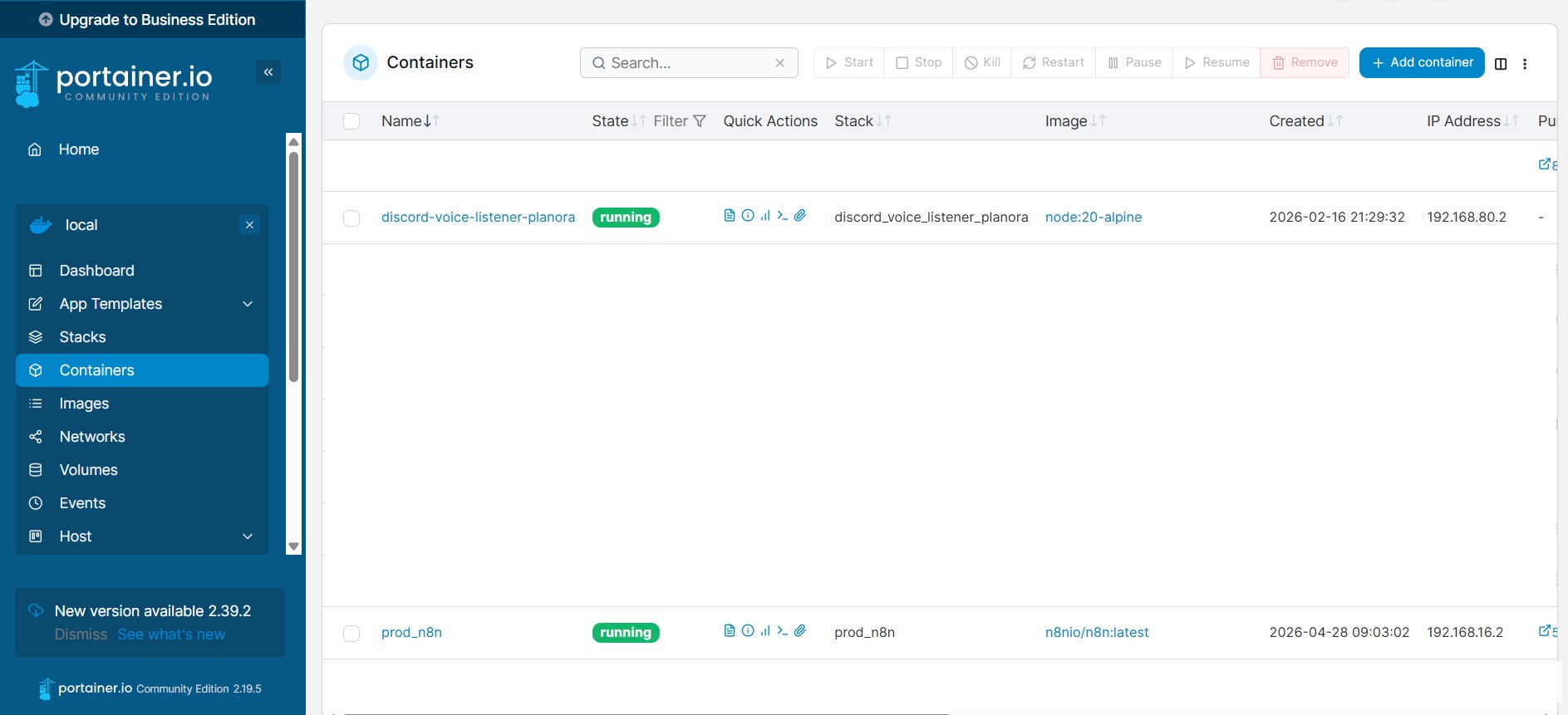Sort containers by the Name column

(410, 121)
